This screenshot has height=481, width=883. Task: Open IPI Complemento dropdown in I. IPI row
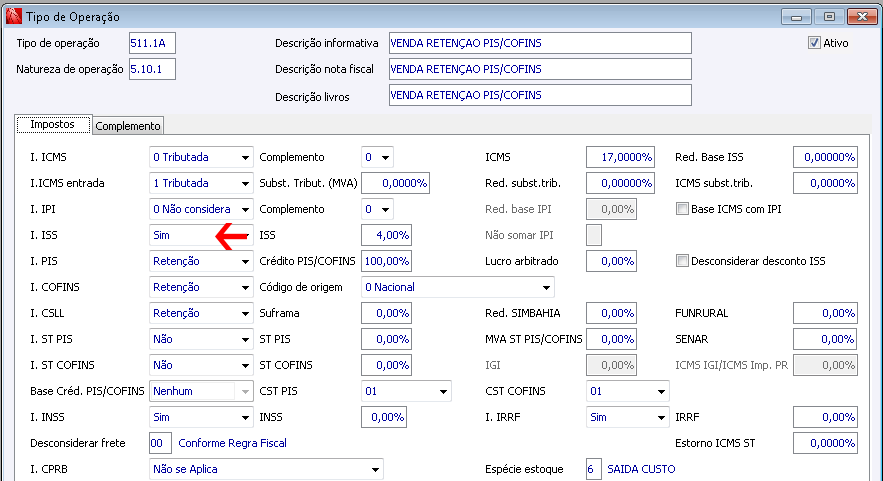point(377,209)
